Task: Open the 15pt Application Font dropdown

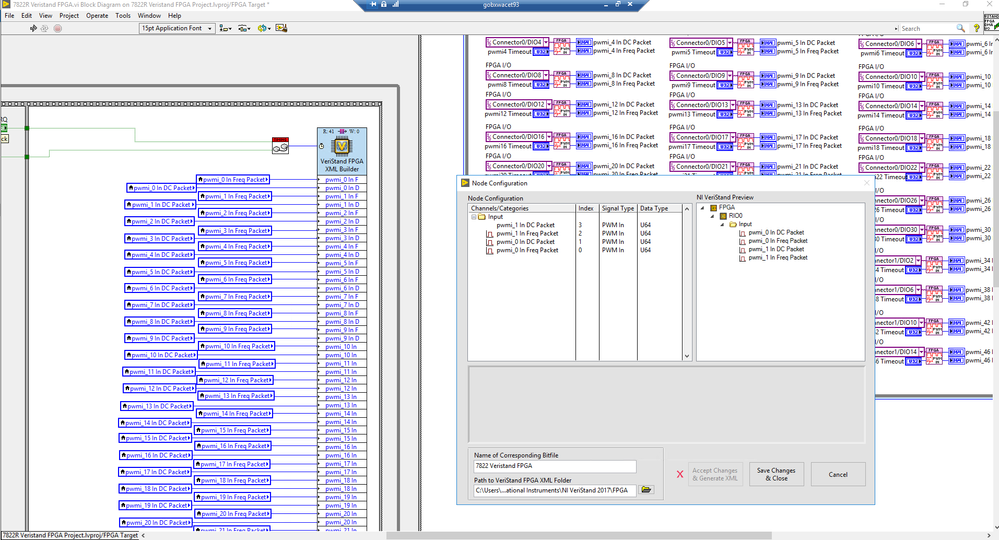Action: 176,28
